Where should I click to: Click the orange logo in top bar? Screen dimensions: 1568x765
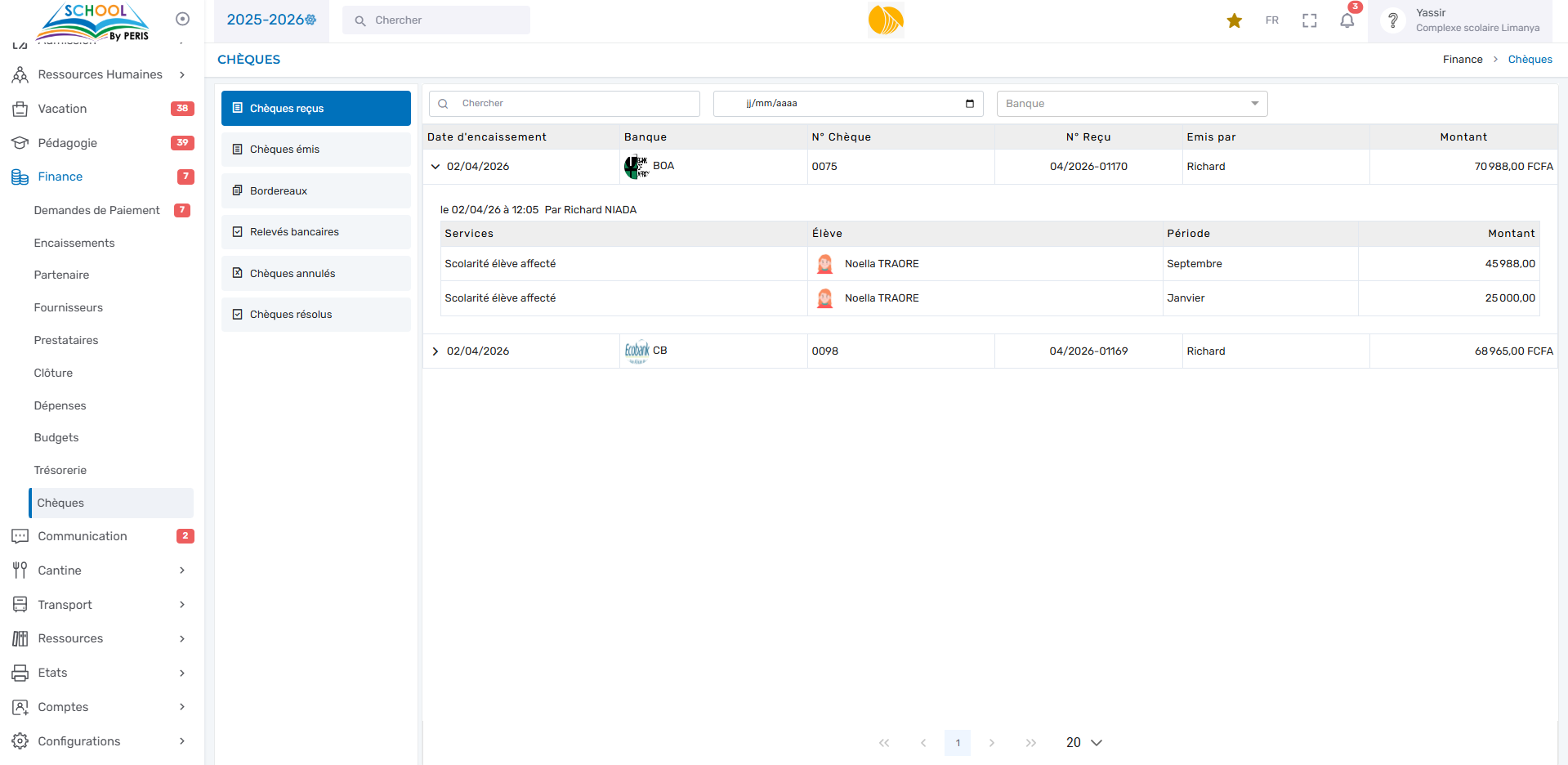(x=886, y=20)
